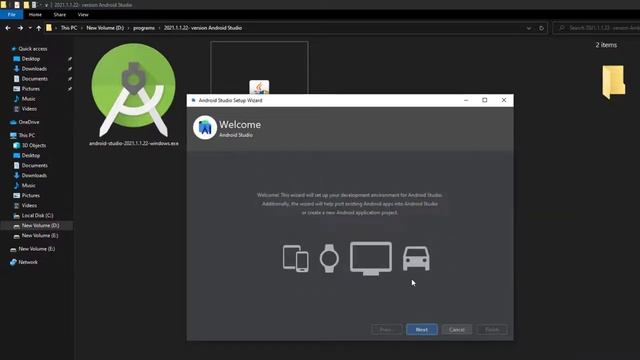This screenshot has height=360, width=640.
Task: Open Music under Quick access
Action: 28,99
